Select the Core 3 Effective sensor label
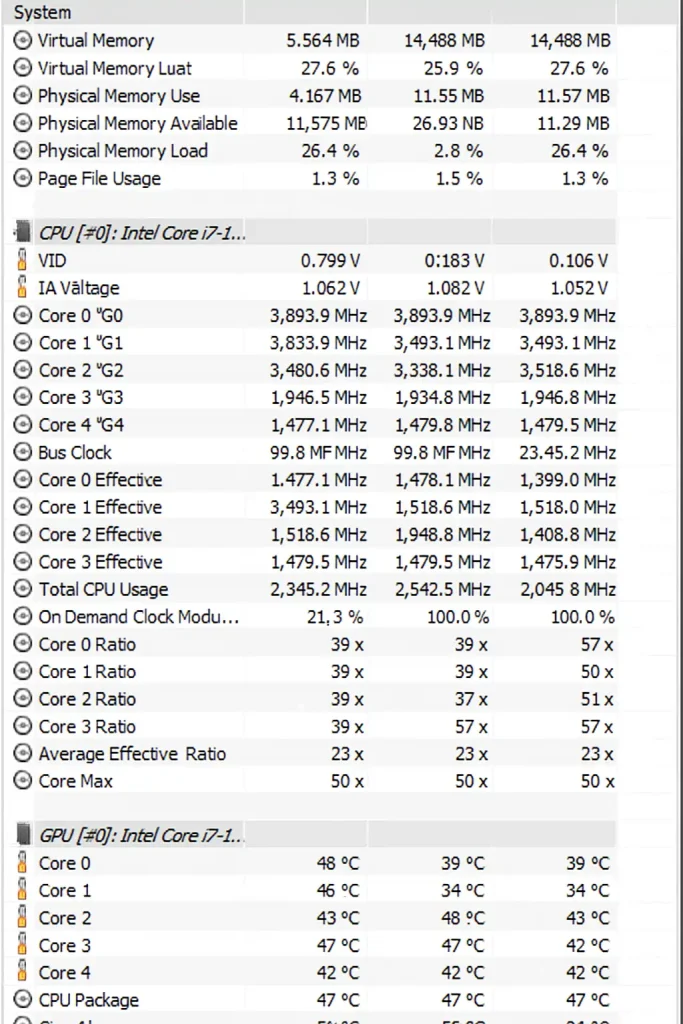Viewport: 683px width, 1024px height. point(100,562)
